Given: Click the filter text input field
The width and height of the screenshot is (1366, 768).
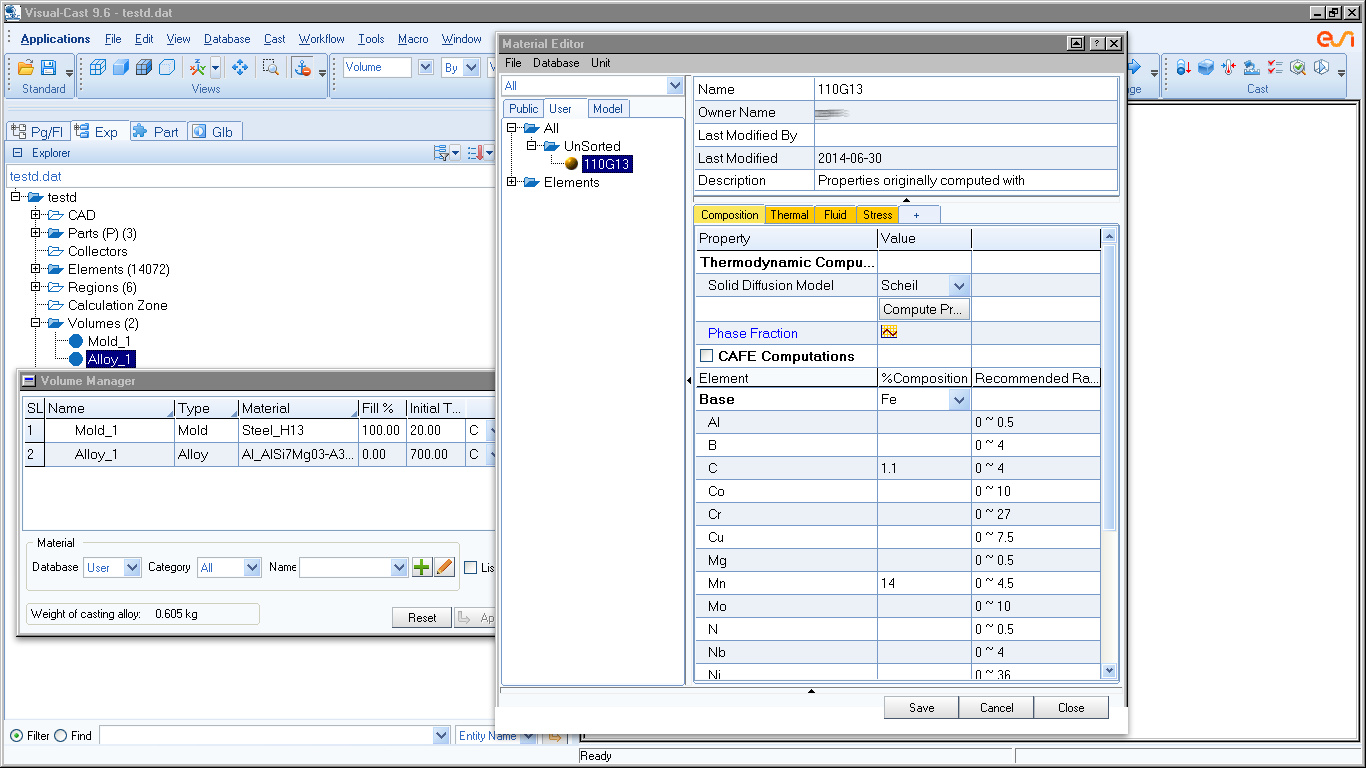Looking at the screenshot, I should coord(266,735).
